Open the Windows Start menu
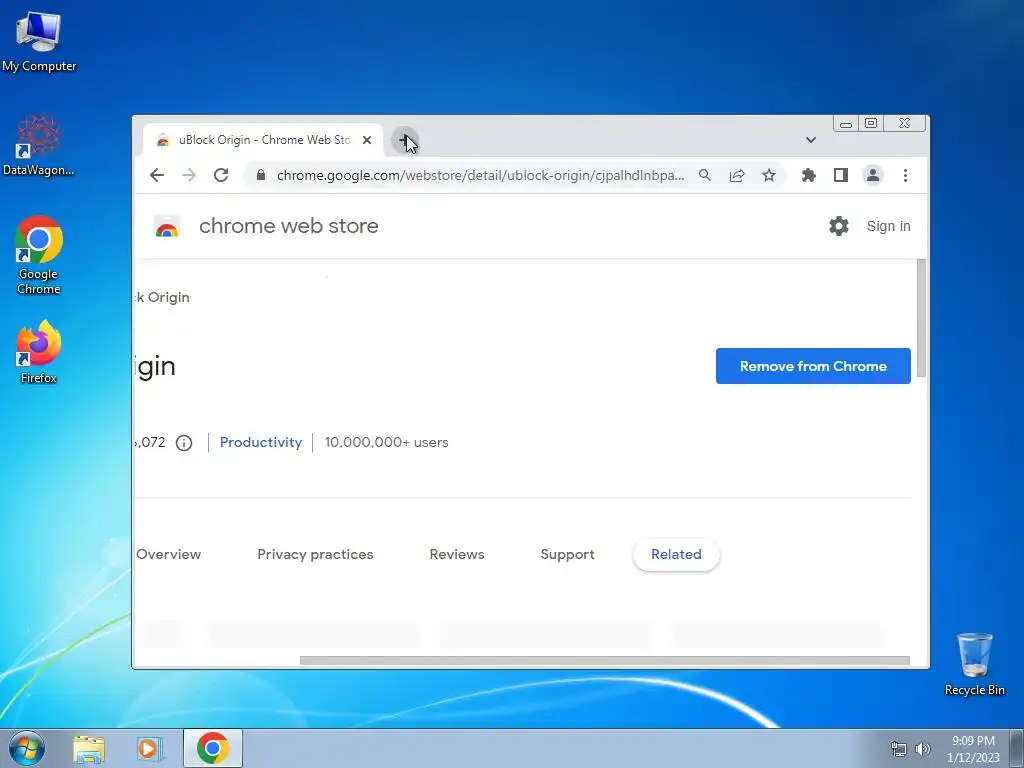This screenshot has height=768, width=1024. (26, 748)
